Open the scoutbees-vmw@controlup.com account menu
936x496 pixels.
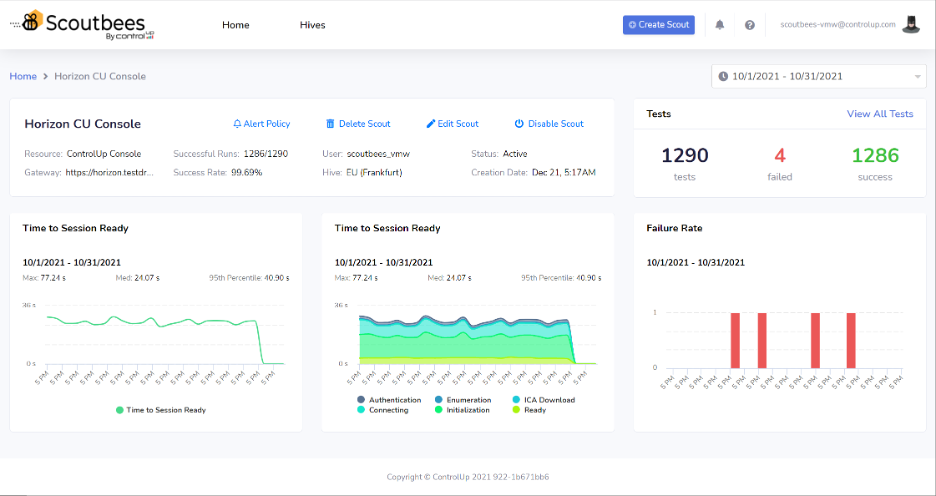click(837, 25)
